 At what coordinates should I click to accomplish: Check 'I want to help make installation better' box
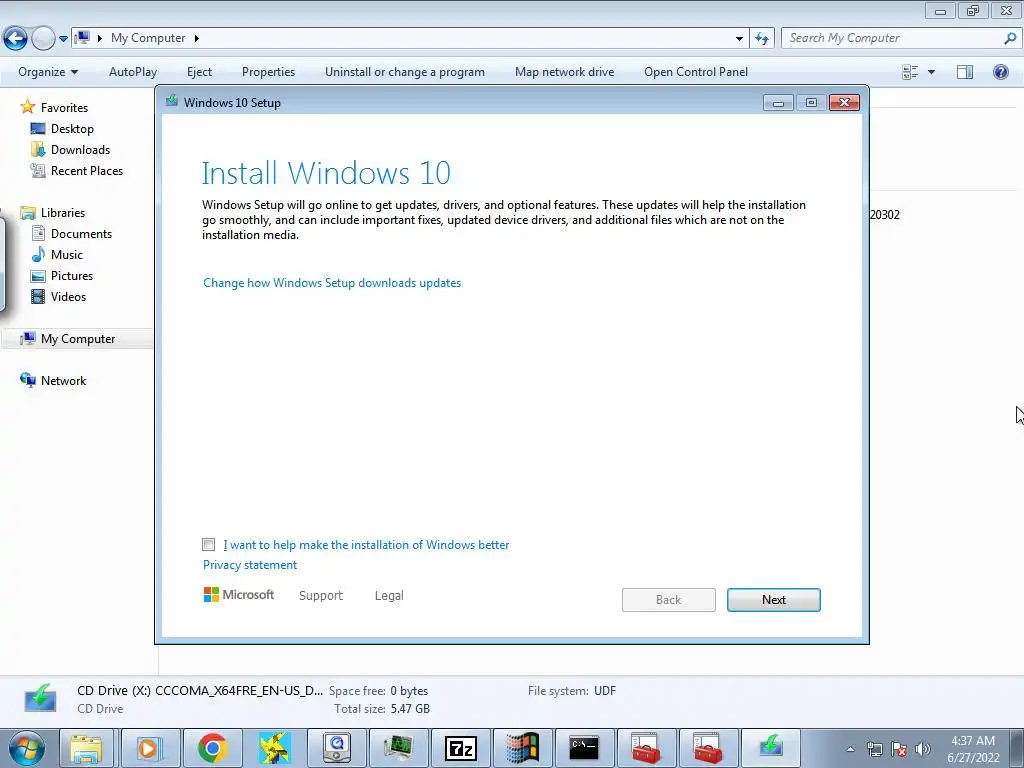pyautogui.click(x=208, y=545)
